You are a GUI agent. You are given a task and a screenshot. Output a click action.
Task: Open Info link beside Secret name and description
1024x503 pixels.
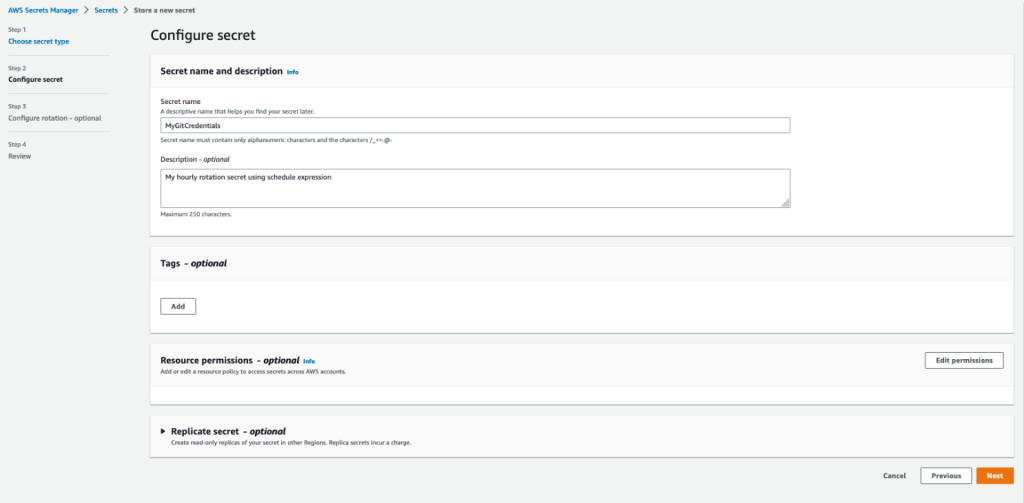click(293, 72)
